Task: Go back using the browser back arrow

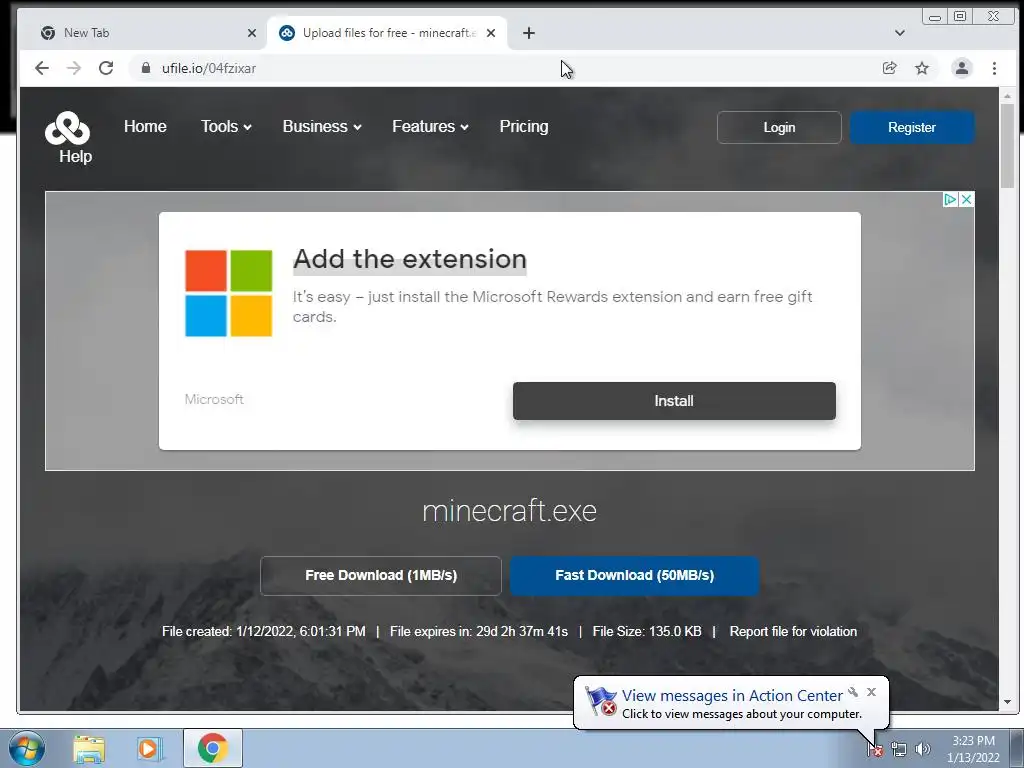Action: click(42, 68)
